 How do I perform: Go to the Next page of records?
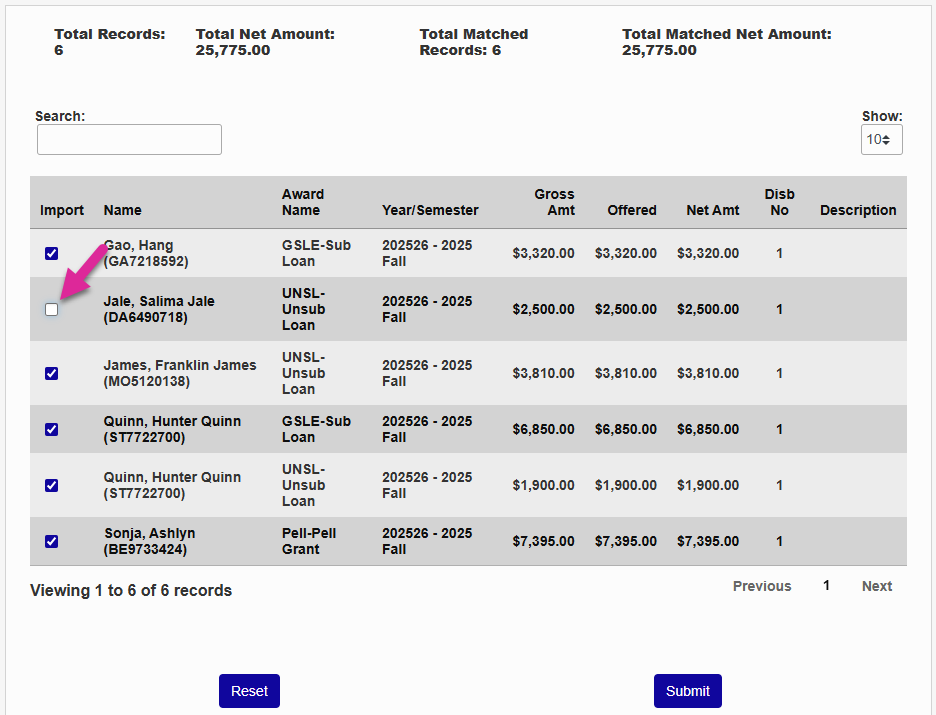(876, 587)
